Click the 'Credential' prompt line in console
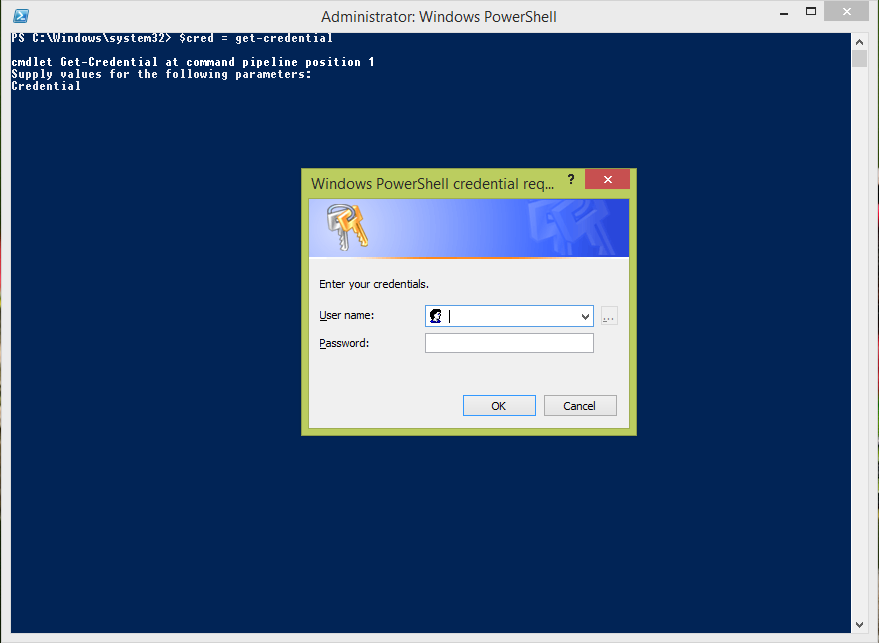The width and height of the screenshot is (879, 643). [x=46, y=86]
